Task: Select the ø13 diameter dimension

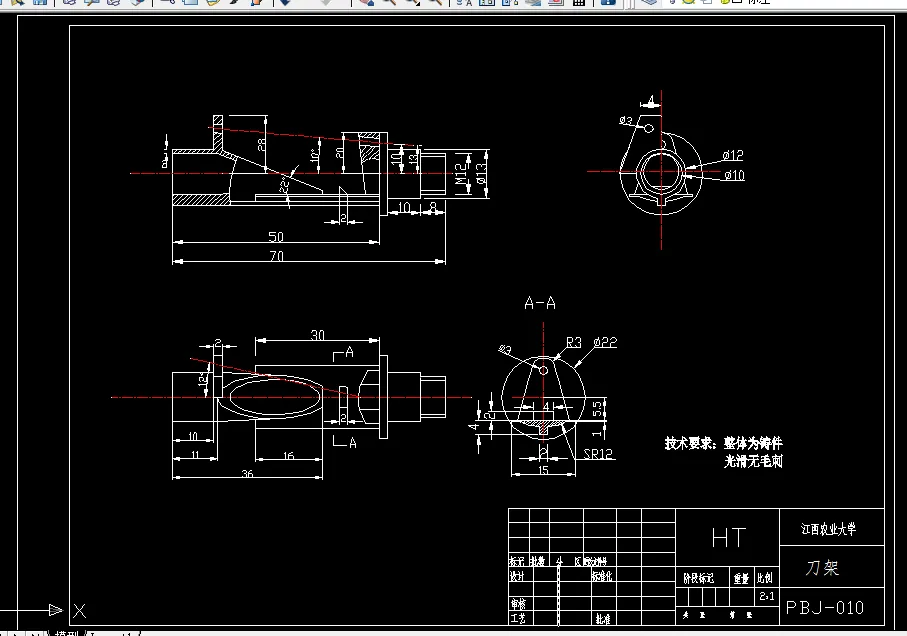Action: (x=481, y=173)
